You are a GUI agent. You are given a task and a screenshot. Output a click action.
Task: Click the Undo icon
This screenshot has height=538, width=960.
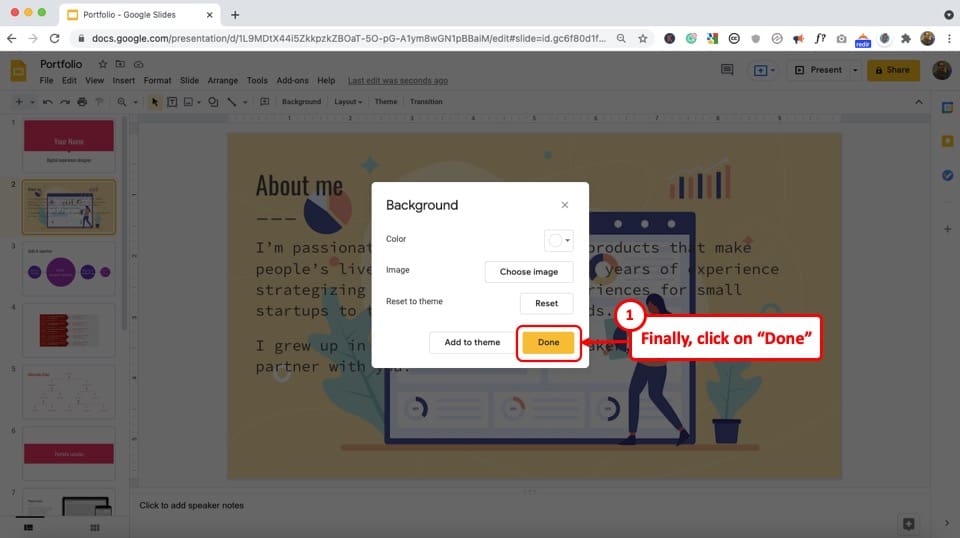click(x=47, y=102)
